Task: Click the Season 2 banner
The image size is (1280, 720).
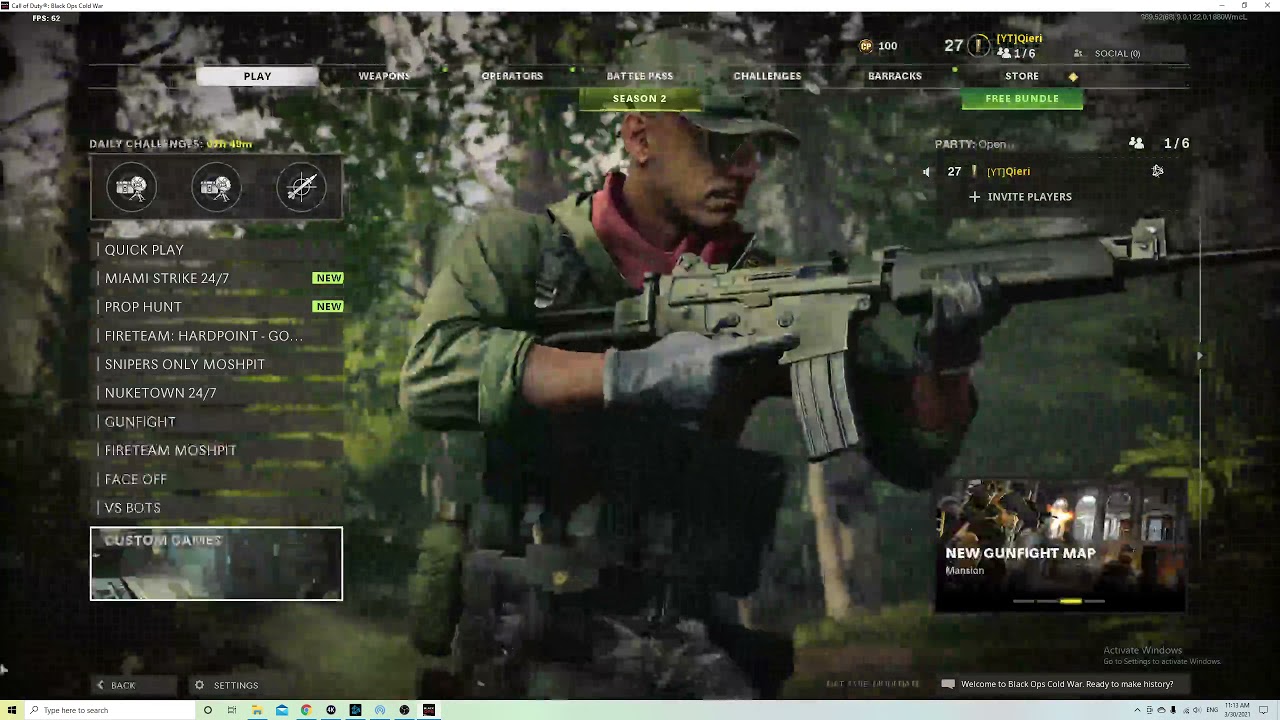Action: [640, 99]
